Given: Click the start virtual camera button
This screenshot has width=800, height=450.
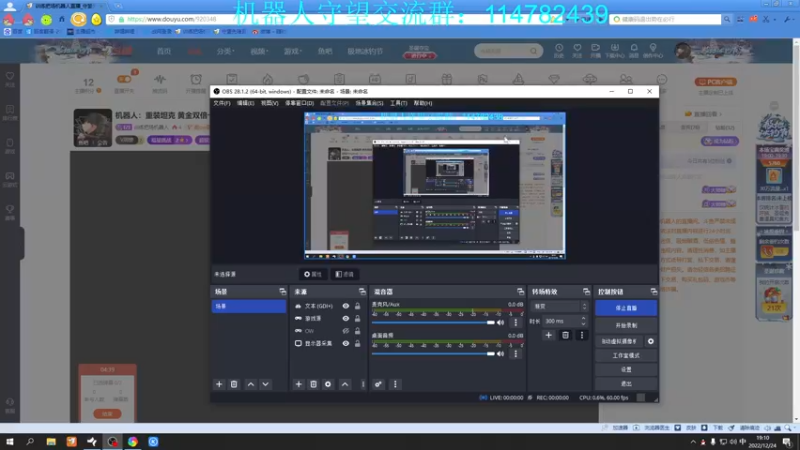Looking at the screenshot, I should (x=619, y=341).
